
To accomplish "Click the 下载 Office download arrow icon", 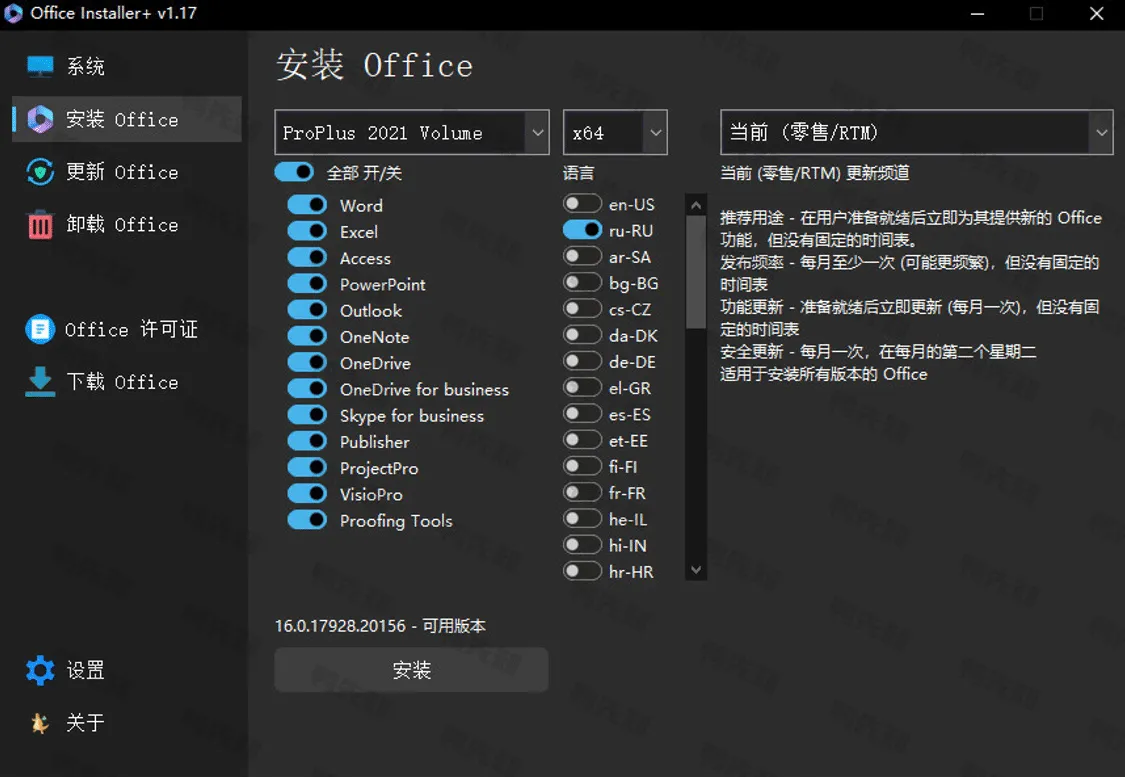I will 40,381.
